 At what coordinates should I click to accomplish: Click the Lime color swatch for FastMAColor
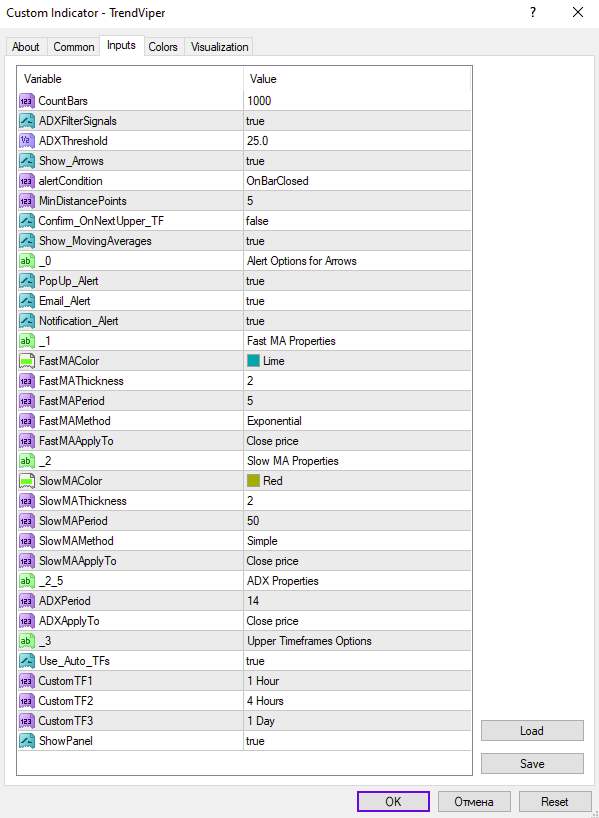253,361
